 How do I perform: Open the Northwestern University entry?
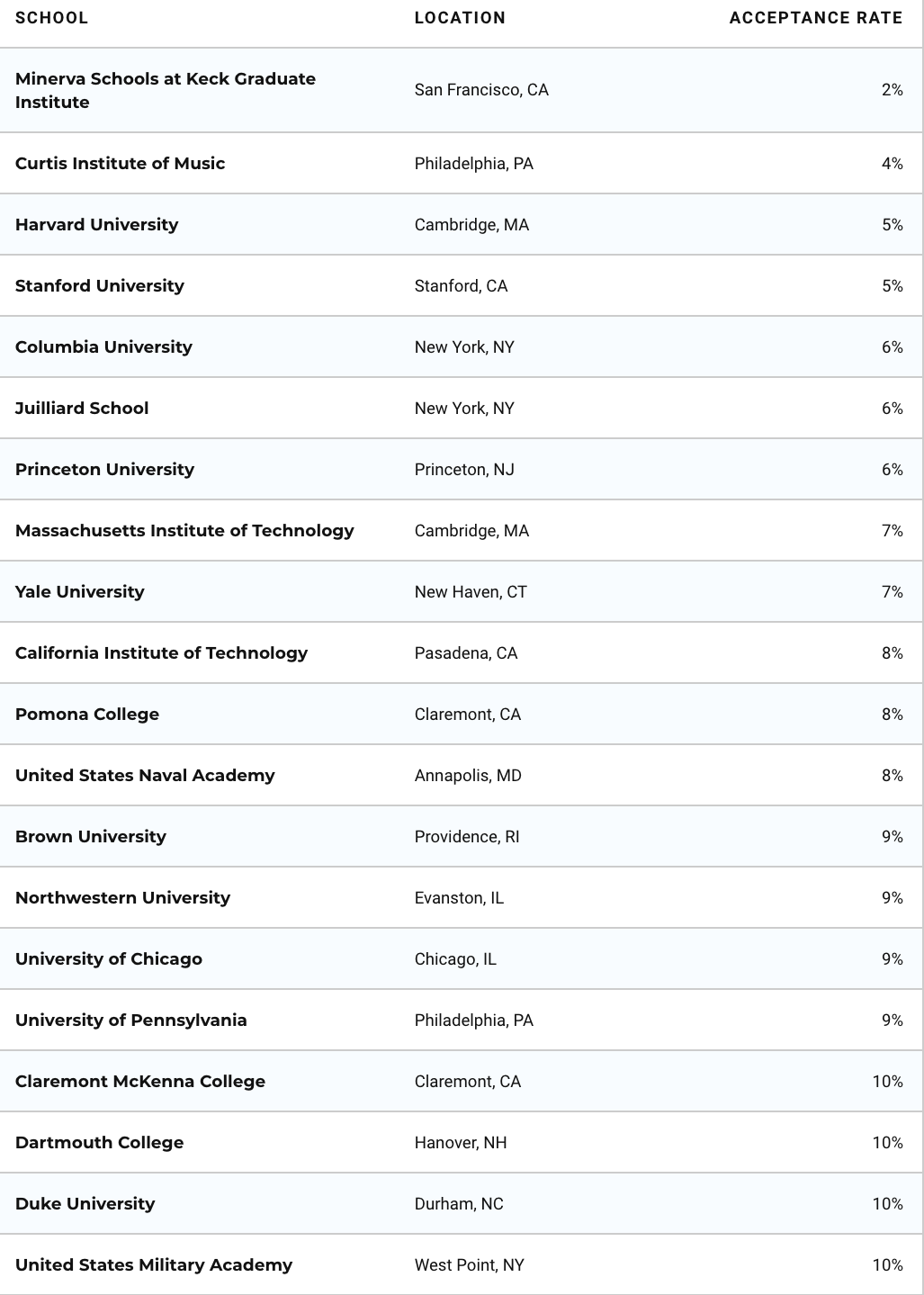122,897
